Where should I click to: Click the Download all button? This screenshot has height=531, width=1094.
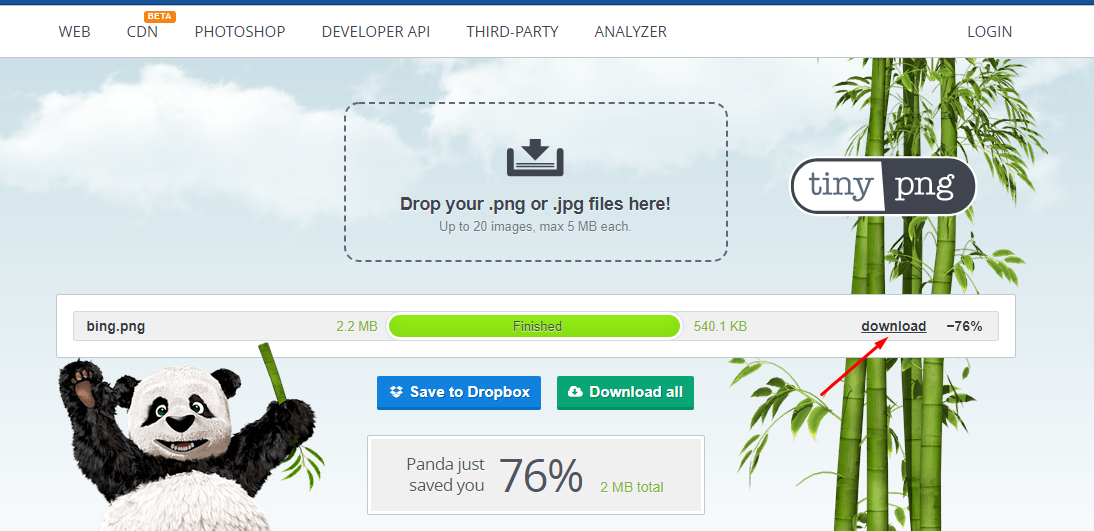[x=625, y=392]
